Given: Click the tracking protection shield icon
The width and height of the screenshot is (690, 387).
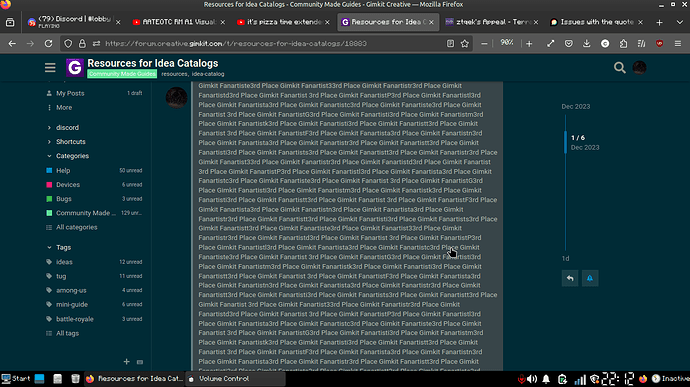Looking at the screenshot, I should 68,44.
